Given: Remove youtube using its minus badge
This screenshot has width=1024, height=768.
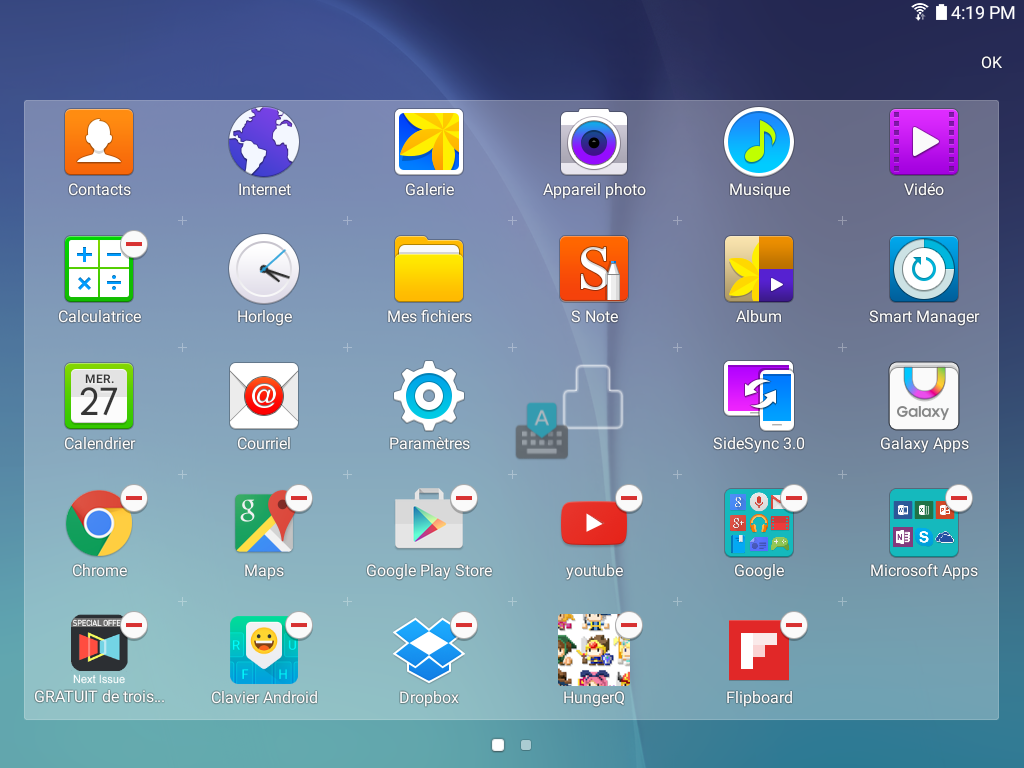Looking at the screenshot, I should 629,498.
